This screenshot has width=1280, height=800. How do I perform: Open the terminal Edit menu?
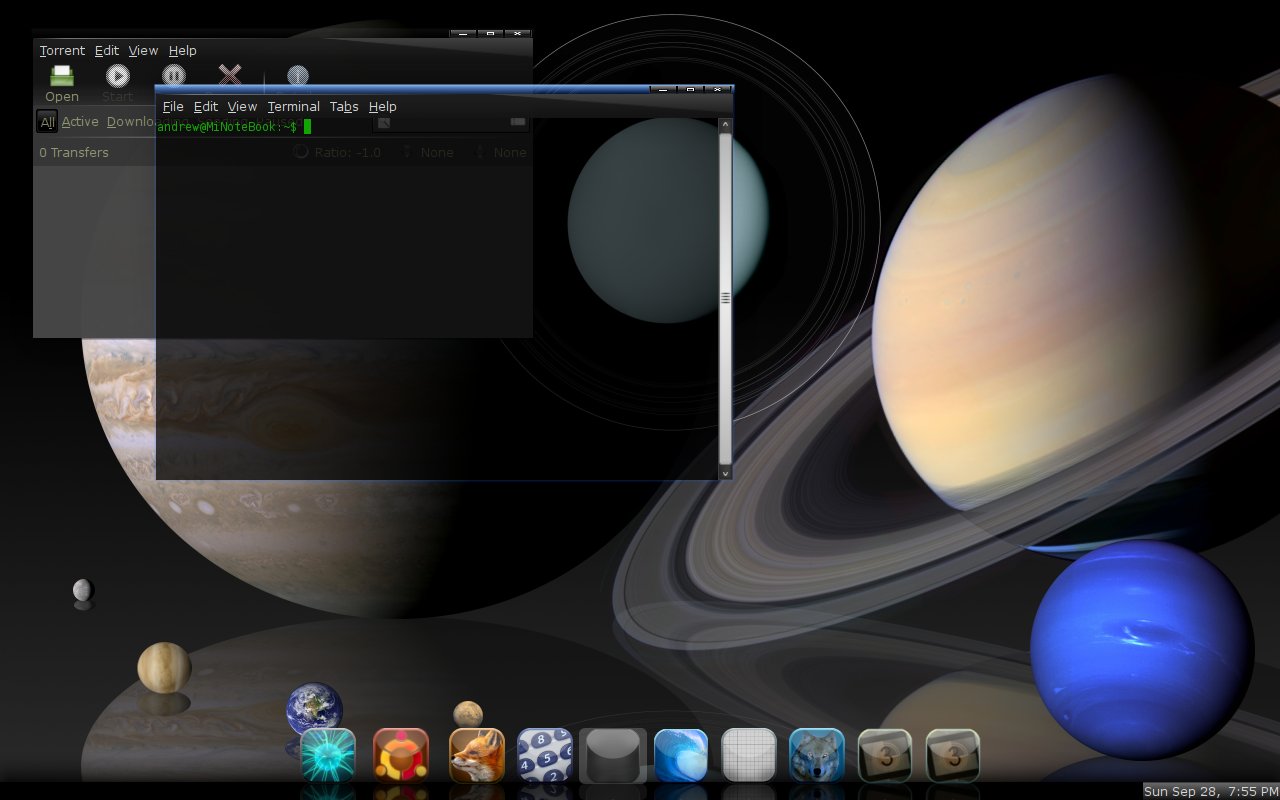coord(206,106)
